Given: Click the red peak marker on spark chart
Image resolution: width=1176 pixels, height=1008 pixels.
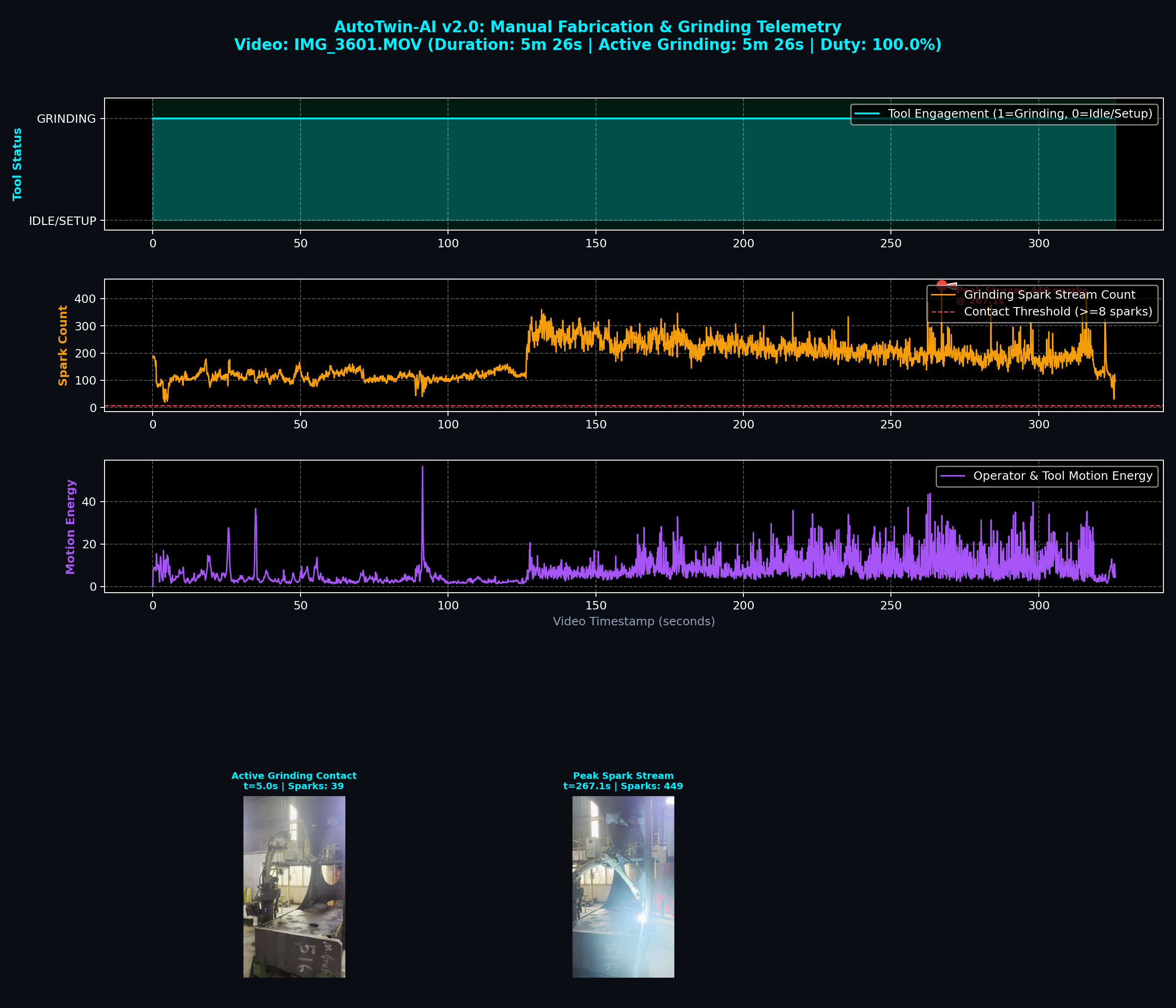Looking at the screenshot, I should tap(942, 285).
